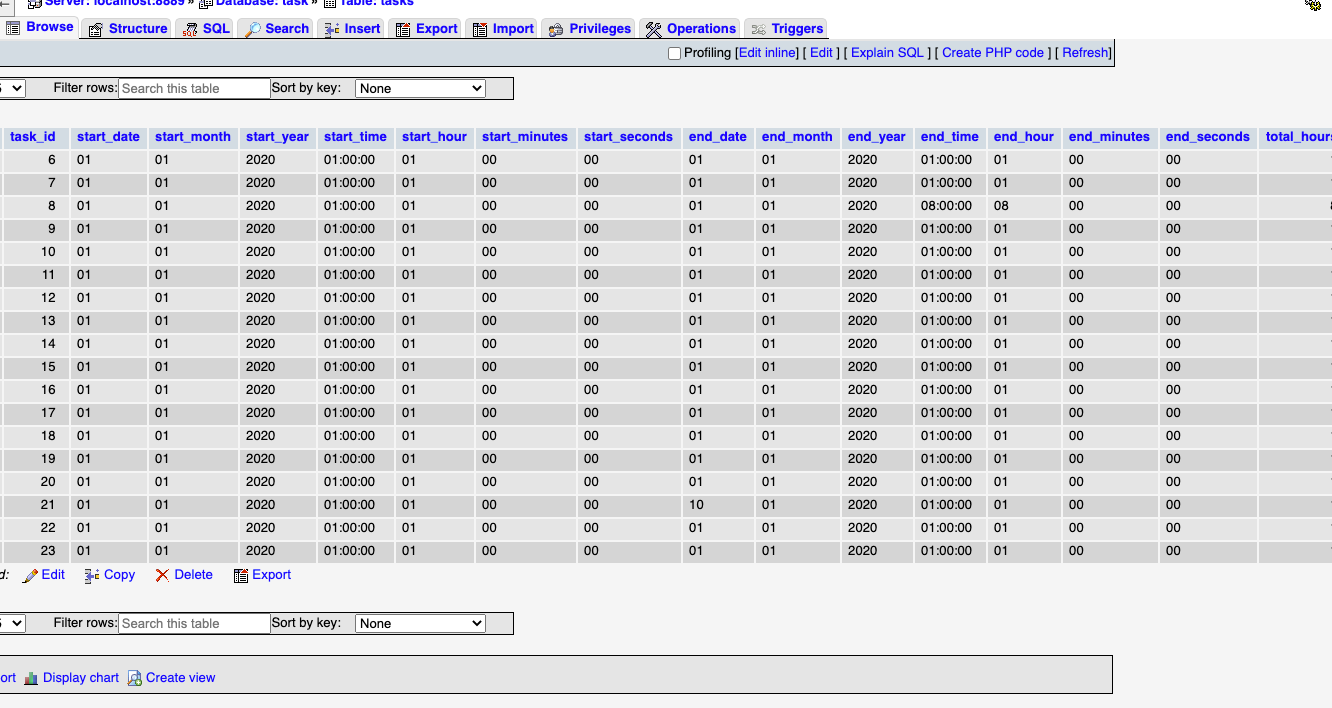1332x708 pixels.
Task: Click the Insert tab icon
Action: tap(332, 29)
